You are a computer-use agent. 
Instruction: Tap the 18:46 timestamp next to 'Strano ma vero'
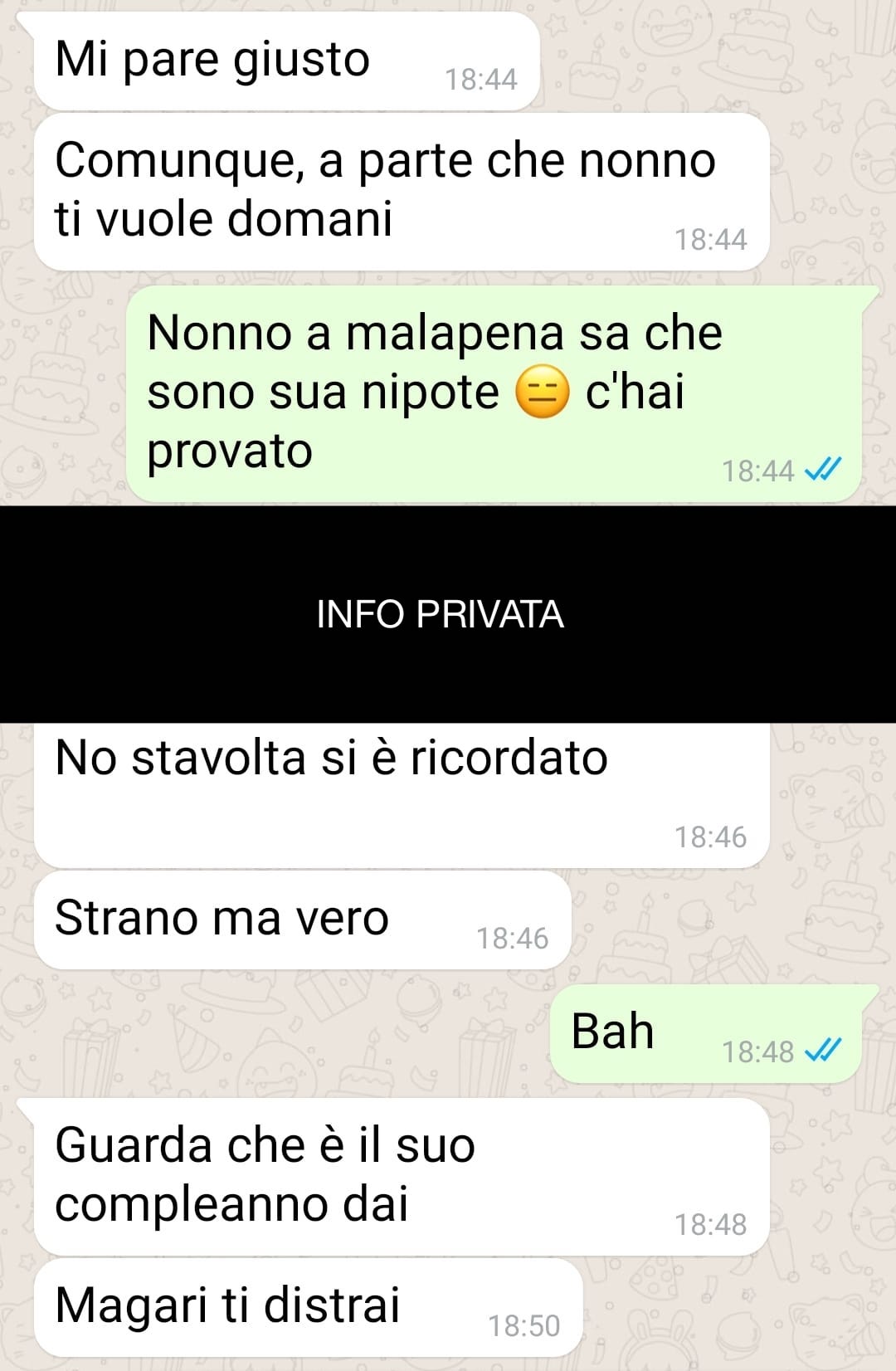tap(512, 939)
